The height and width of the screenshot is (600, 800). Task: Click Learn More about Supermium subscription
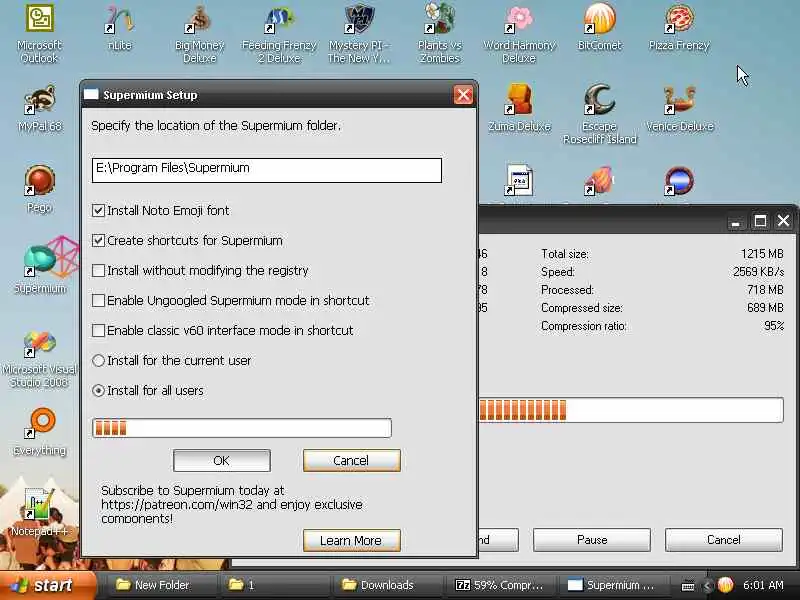coord(352,540)
